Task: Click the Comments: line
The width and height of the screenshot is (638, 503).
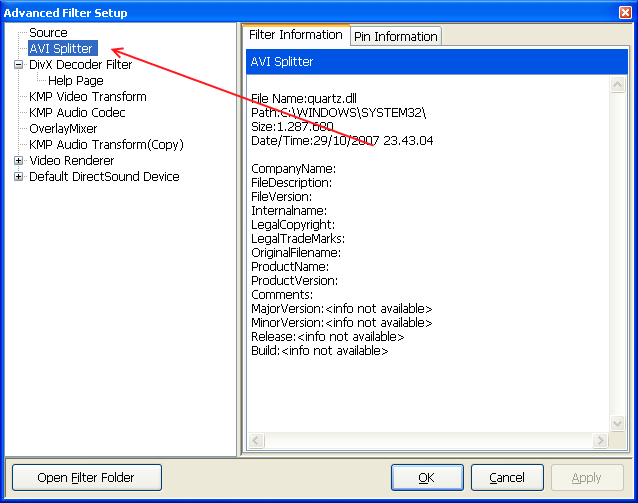Action: coord(282,295)
